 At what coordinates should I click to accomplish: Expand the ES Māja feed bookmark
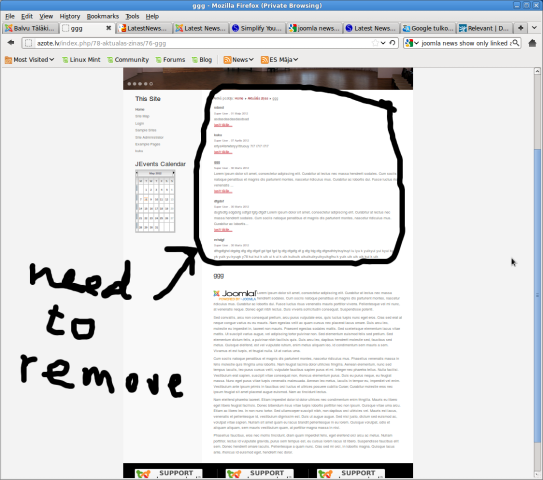[x=279, y=60]
